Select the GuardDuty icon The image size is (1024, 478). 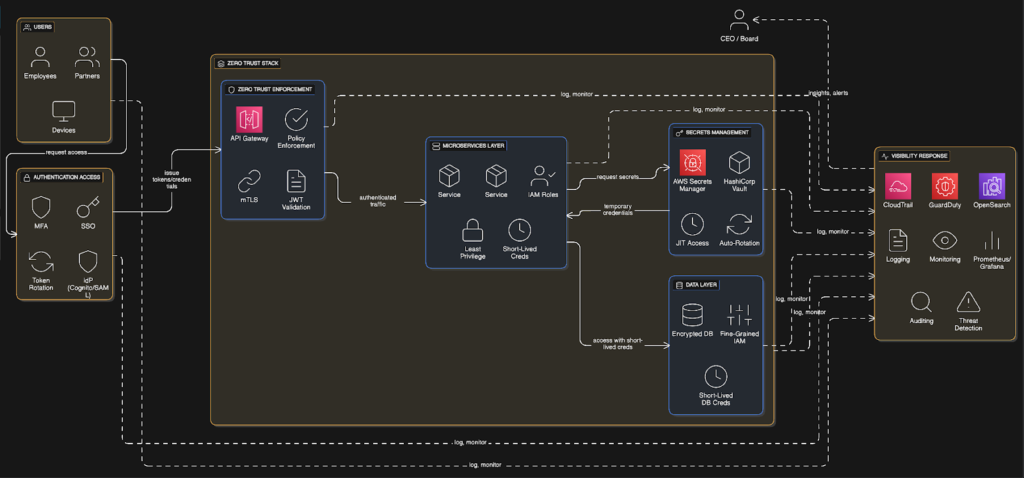click(x=945, y=185)
